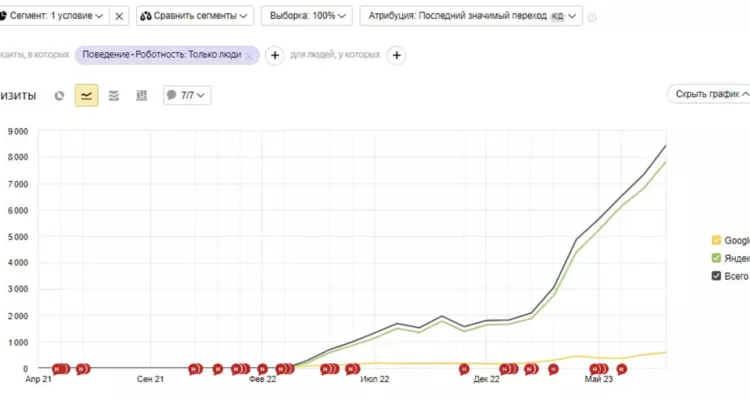Add a visit condition with the plus icon

pyautogui.click(x=275, y=56)
